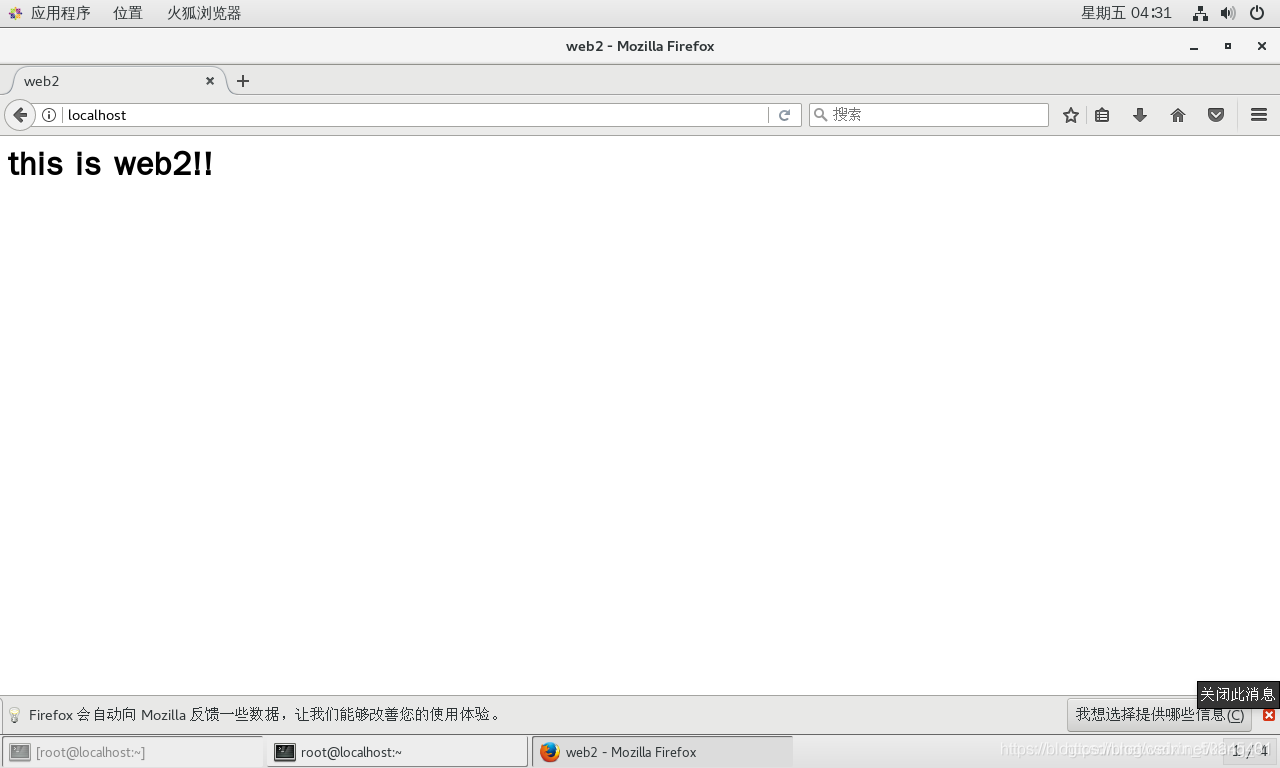Click the magnifier icon in search box
This screenshot has height=768, width=1280.
click(x=821, y=115)
